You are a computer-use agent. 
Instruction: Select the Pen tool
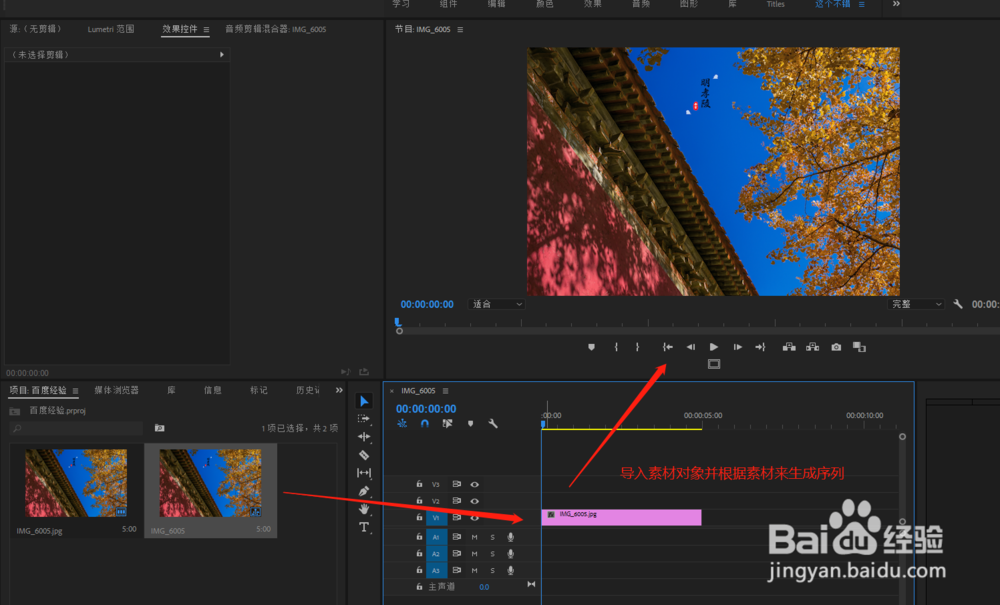364,491
